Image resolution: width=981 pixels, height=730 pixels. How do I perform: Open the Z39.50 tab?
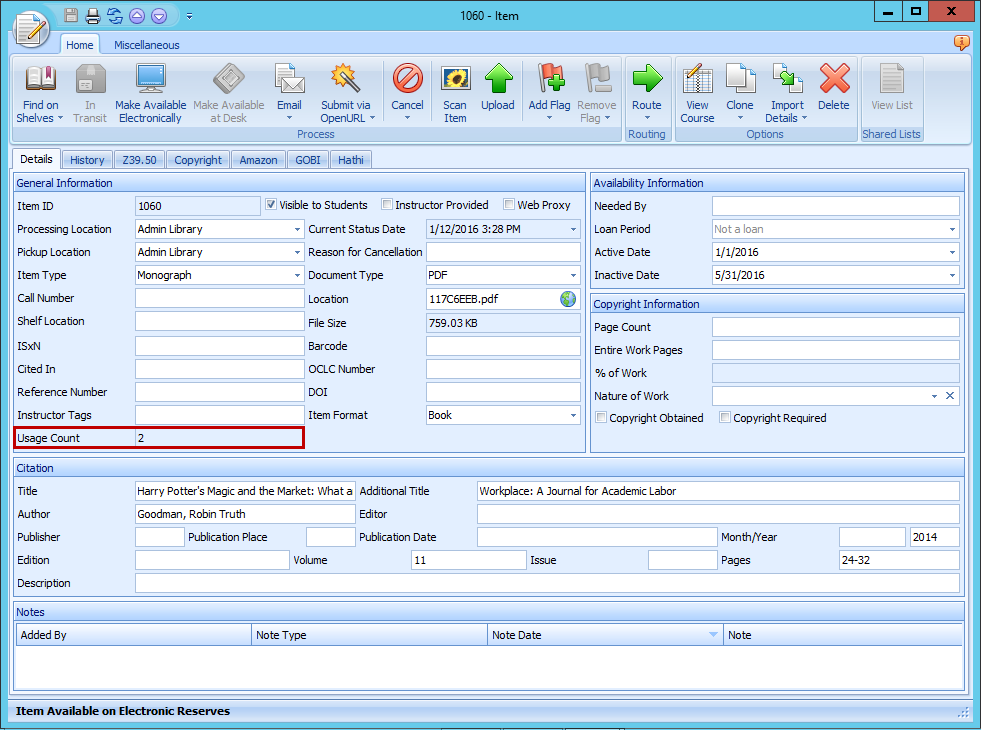click(x=139, y=159)
